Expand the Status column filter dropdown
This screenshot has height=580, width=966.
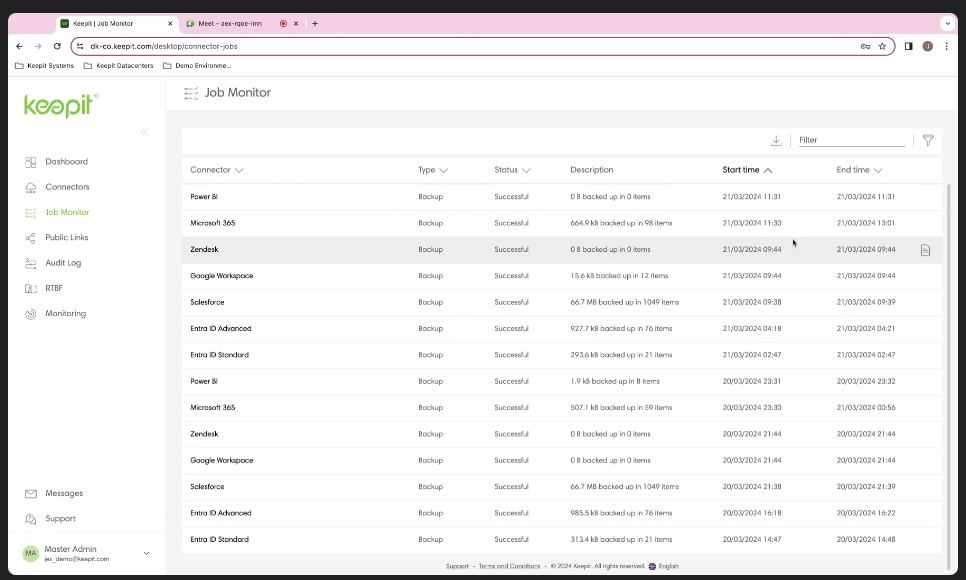pyautogui.click(x=526, y=171)
